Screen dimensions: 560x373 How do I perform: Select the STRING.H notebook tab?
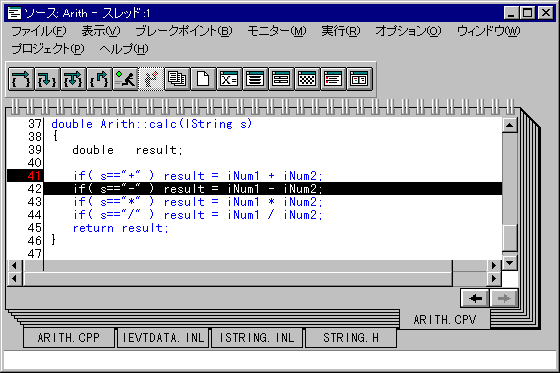click(351, 338)
